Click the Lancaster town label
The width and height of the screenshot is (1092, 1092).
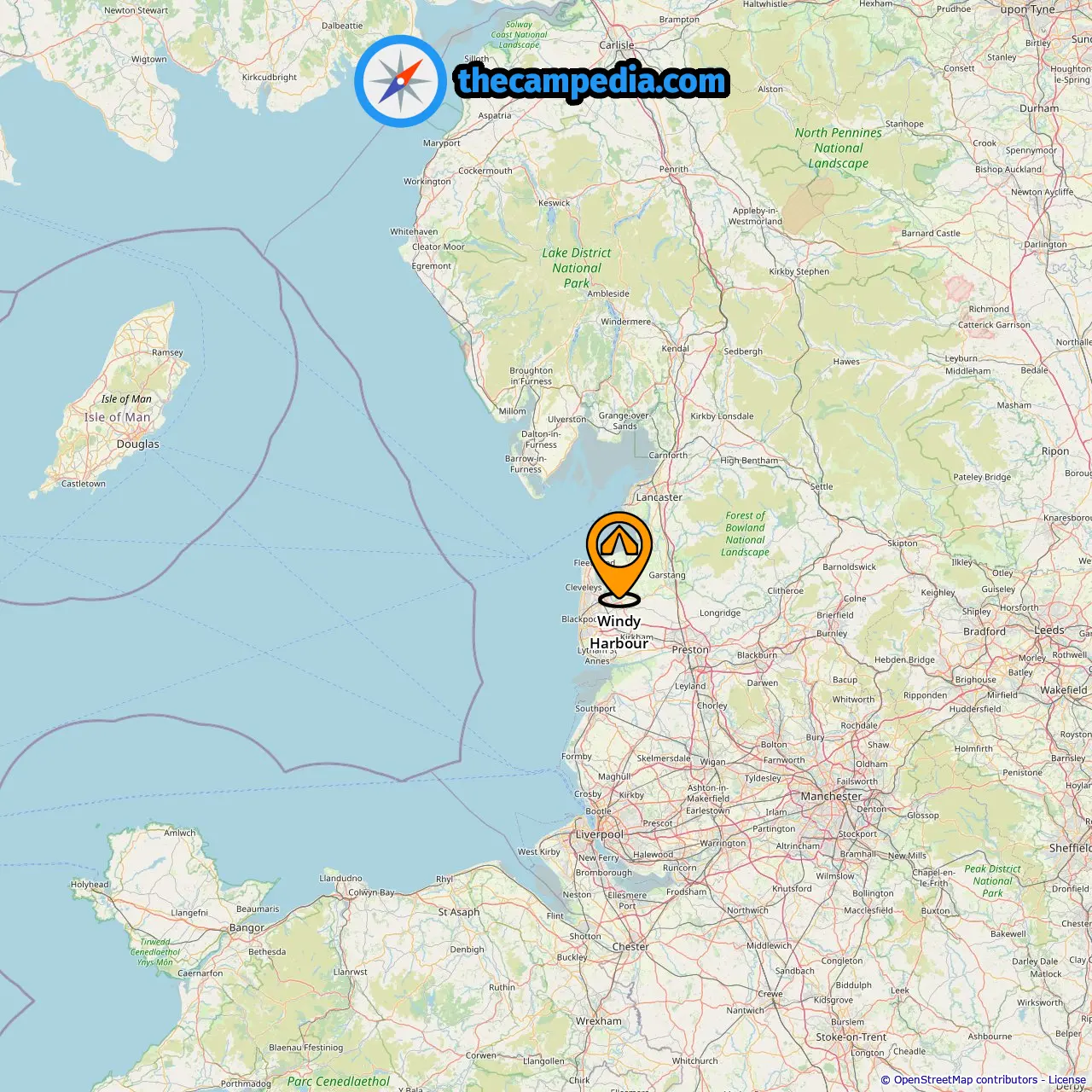(x=659, y=497)
